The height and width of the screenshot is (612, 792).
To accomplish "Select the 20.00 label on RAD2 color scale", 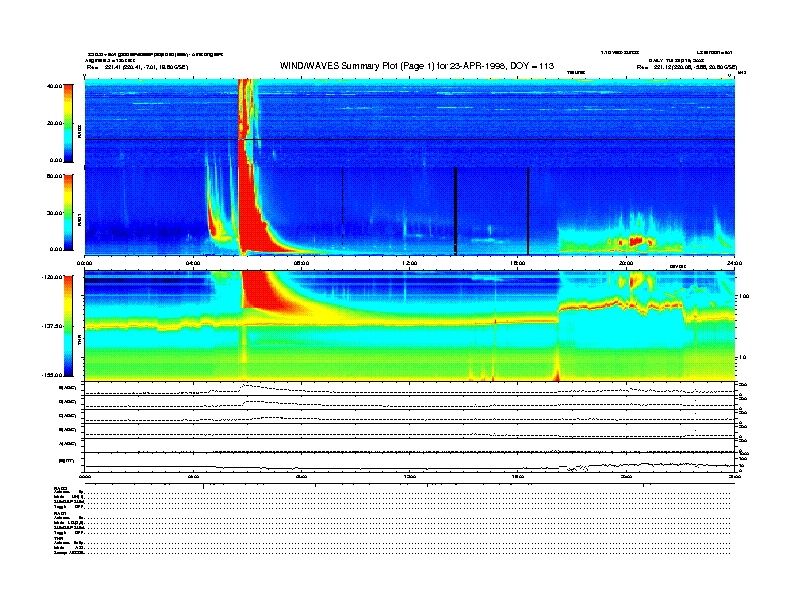I will pos(54,123).
